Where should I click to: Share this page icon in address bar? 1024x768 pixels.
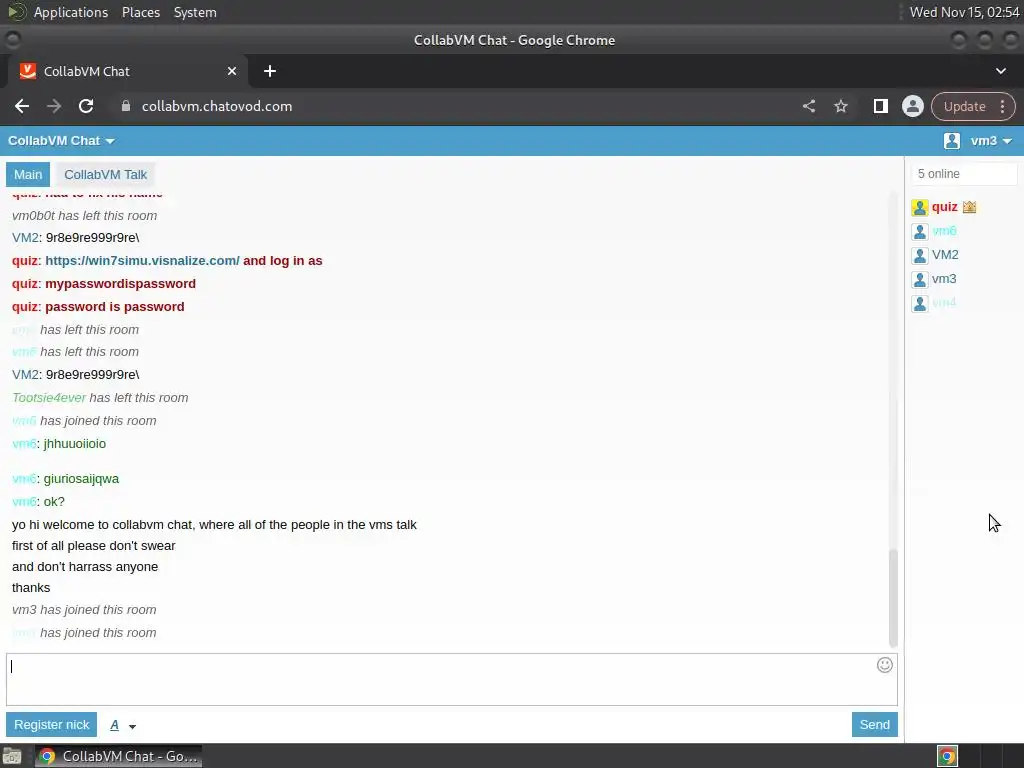[x=808, y=106]
